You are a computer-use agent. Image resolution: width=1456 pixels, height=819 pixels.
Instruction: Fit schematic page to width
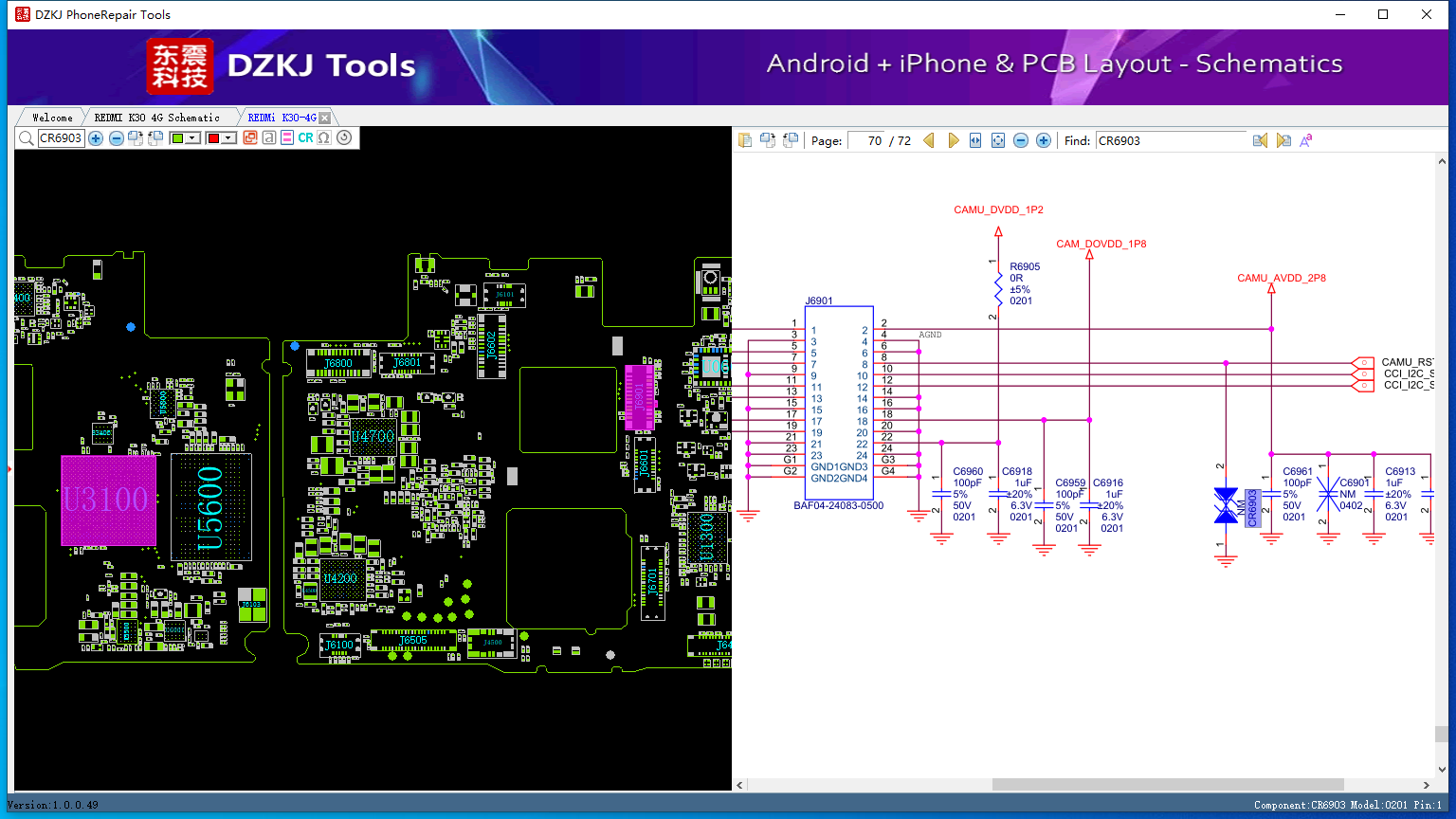click(x=975, y=140)
